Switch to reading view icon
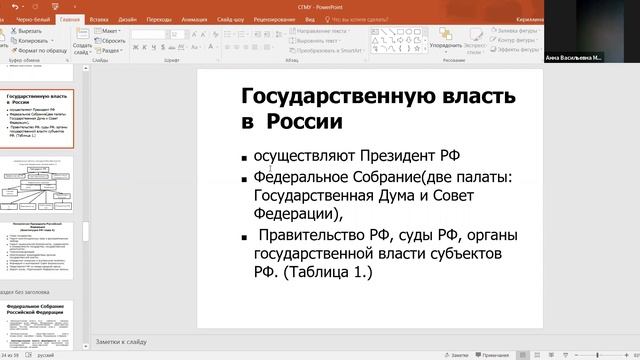This screenshot has width=640, height=360. point(551,355)
